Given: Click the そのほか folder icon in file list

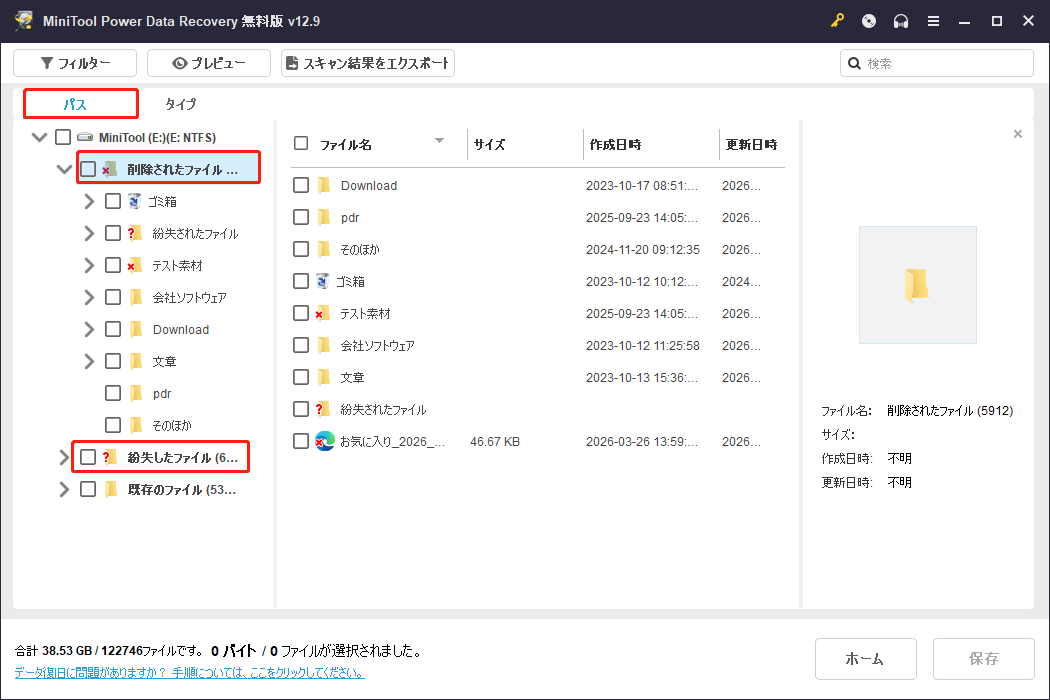Looking at the screenshot, I should [324, 249].
